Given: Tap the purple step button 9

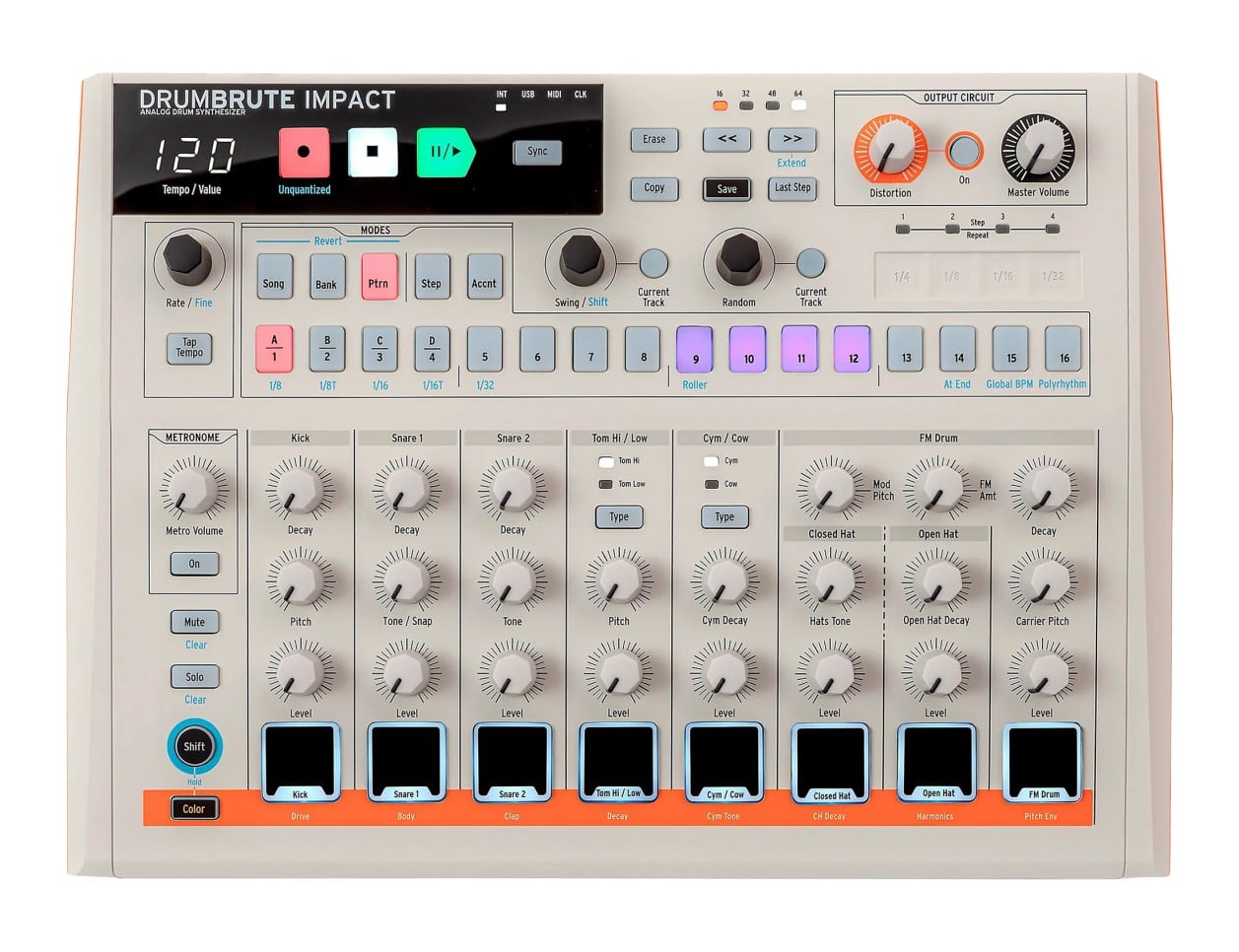Looking at the screenshot, I should point(695,349).
